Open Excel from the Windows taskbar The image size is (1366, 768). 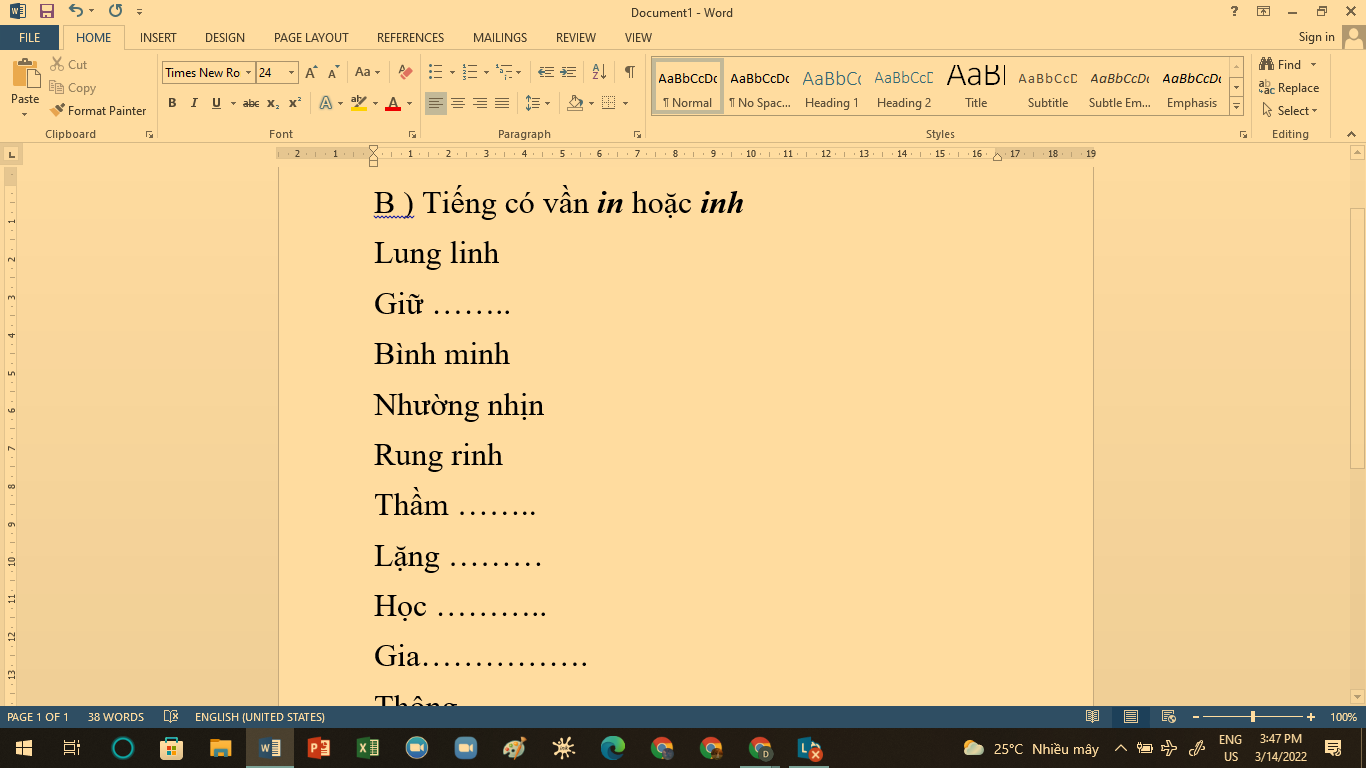(368, 748)
